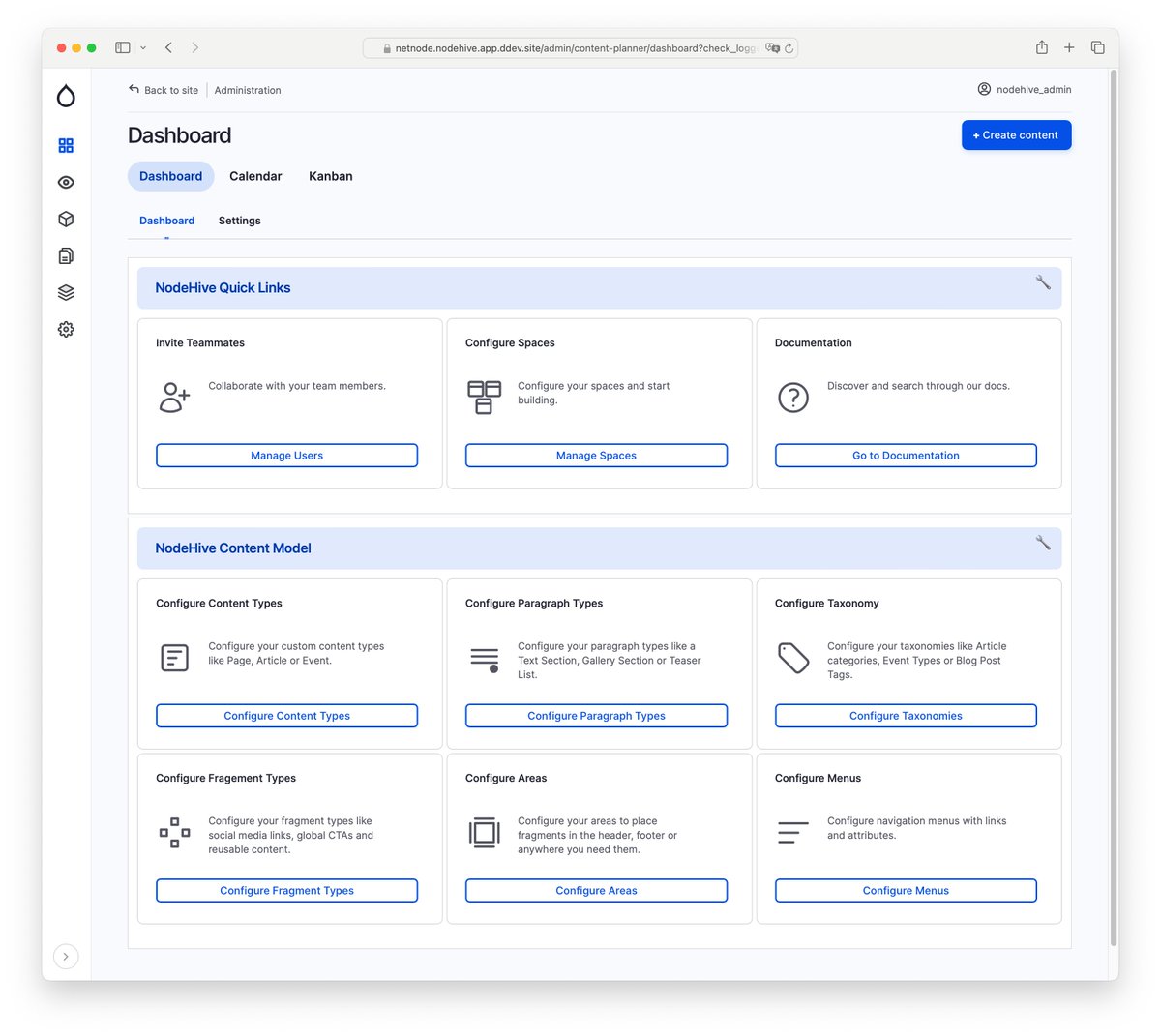Switch to the Kanban tab

click(331, 176)
